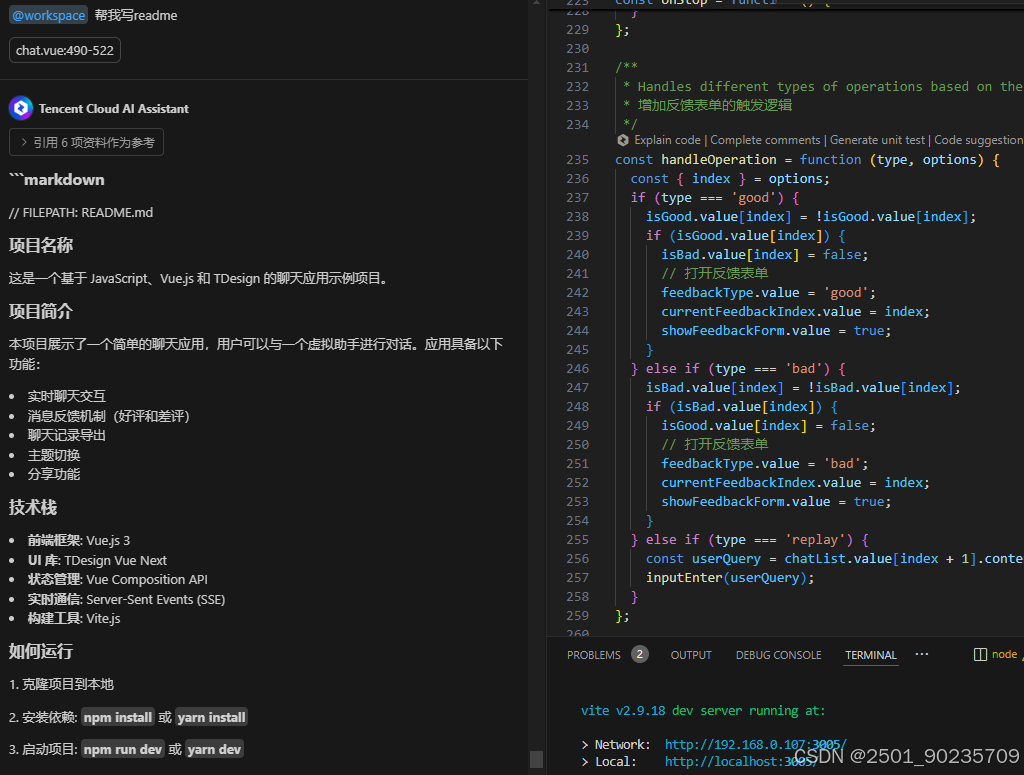Open the chat.vue:490-522 file reference chip

pyautogui.click(x=65, y=50)
